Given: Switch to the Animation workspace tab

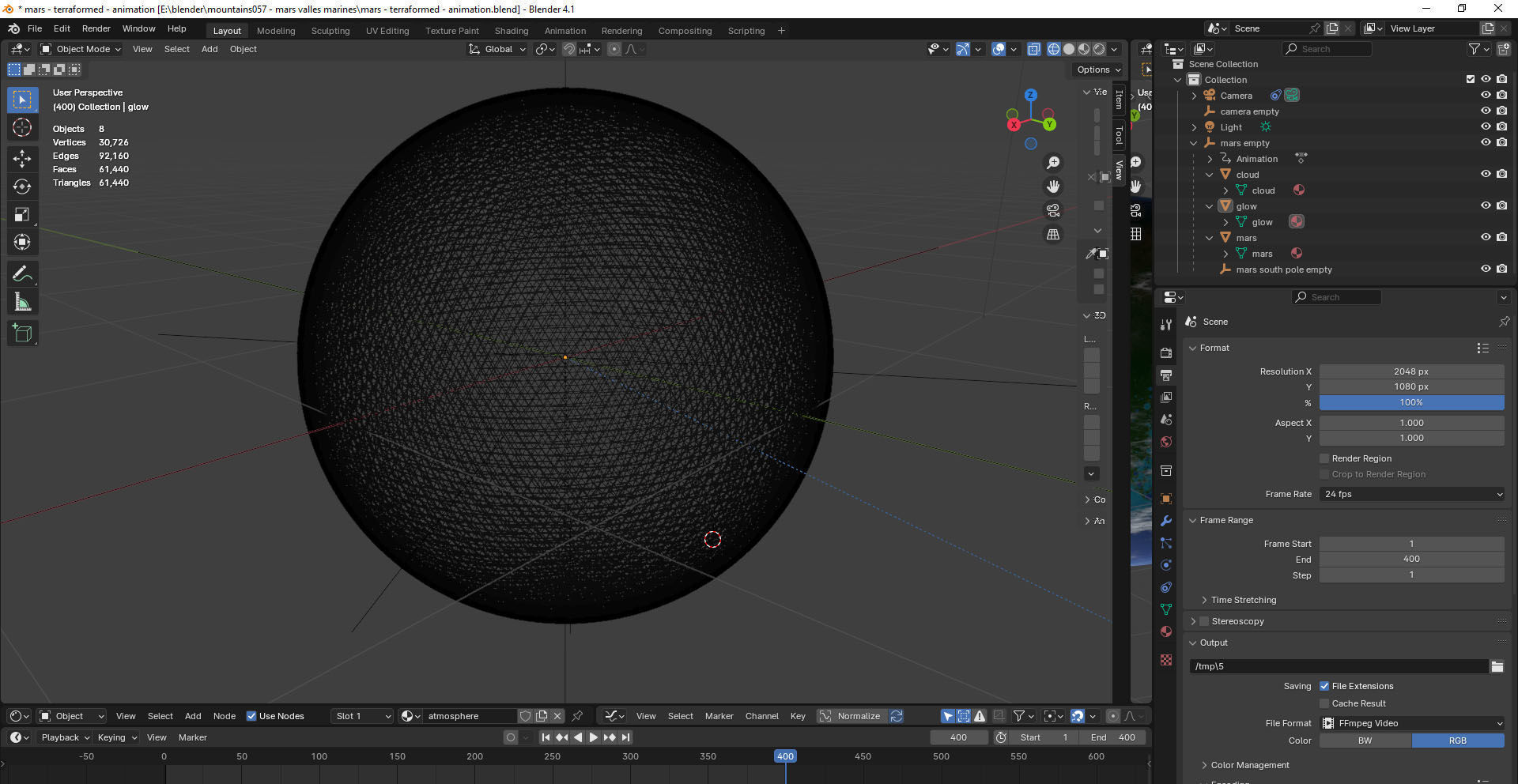Looking at the screenshot, I should click(565, 31).
